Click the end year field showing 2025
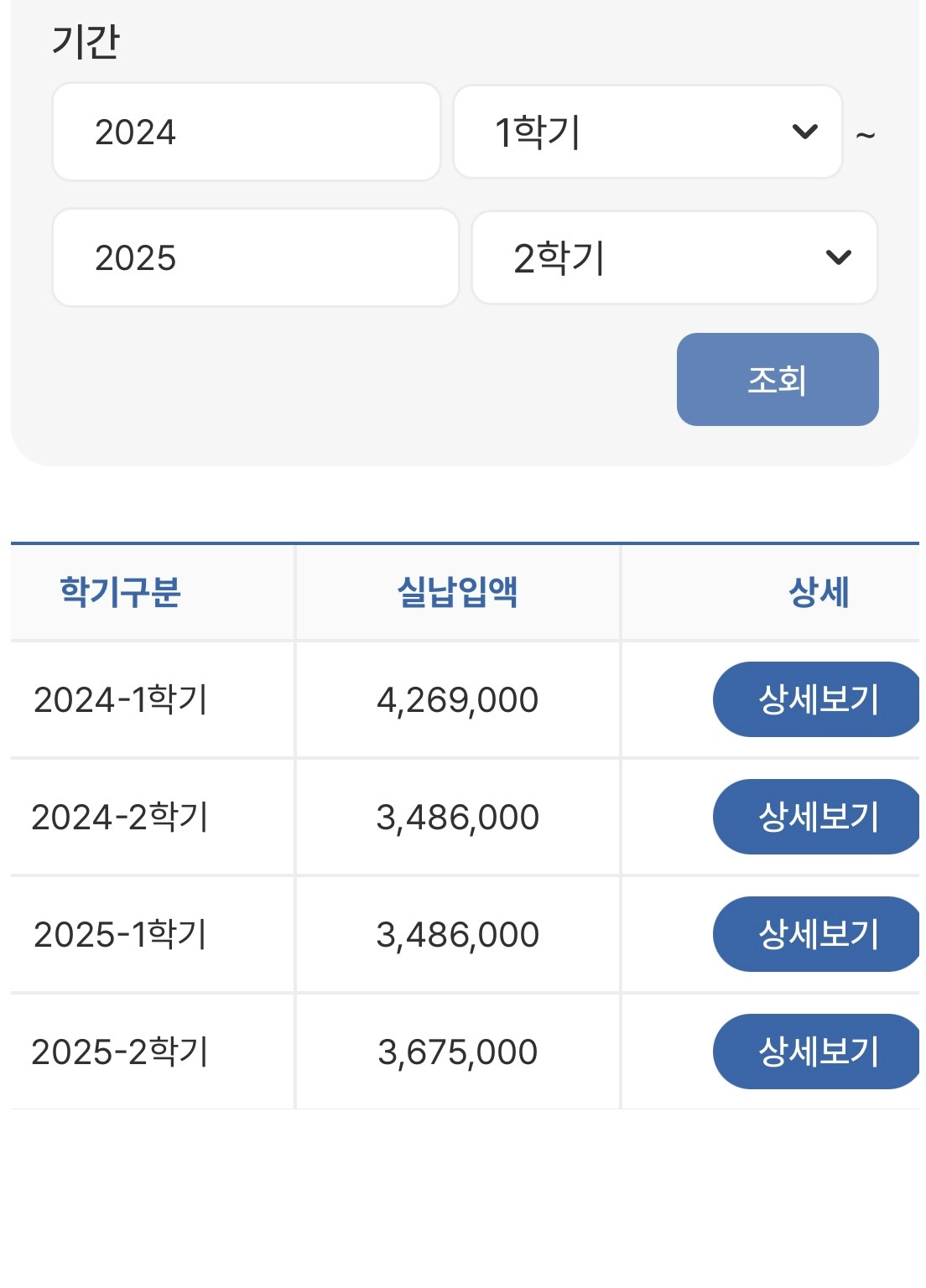The height and width of the screenshot is (1288, 926). tap(256, 257)
